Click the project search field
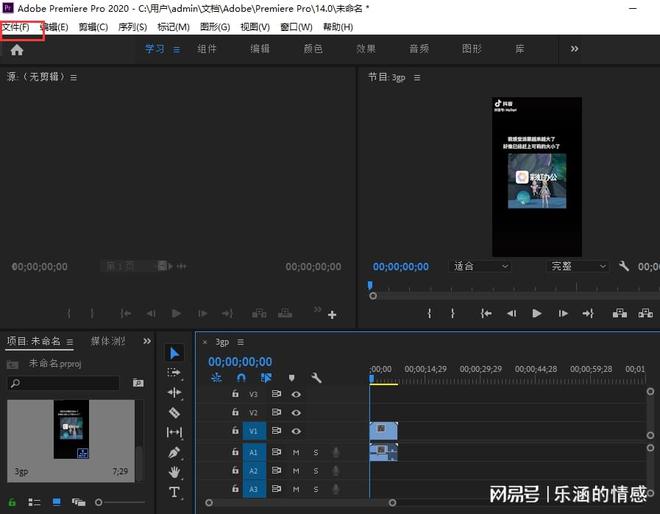The height and width of the screenshot is (514, 660). click(64, 383)
